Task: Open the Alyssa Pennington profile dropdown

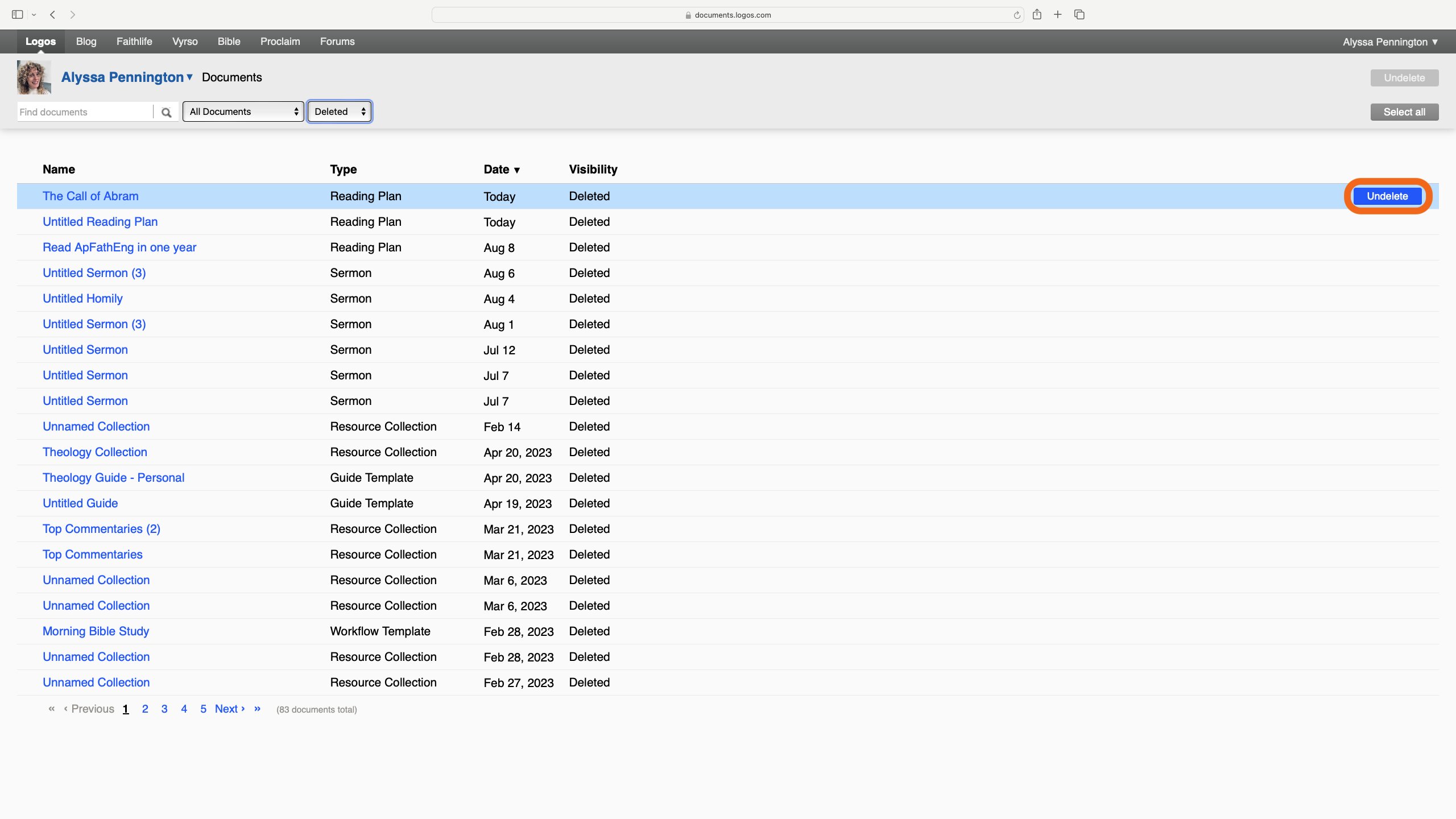Action: point(127,77)
